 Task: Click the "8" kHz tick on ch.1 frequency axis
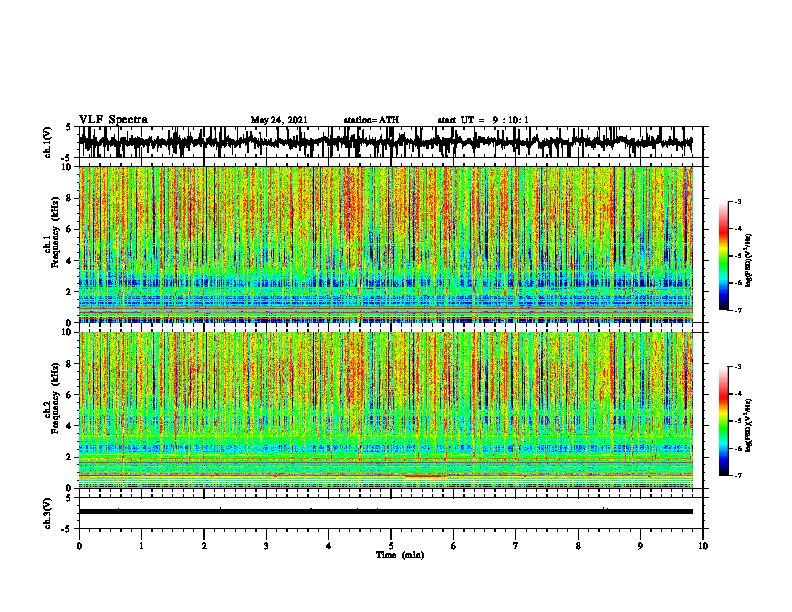pos(70,198)
